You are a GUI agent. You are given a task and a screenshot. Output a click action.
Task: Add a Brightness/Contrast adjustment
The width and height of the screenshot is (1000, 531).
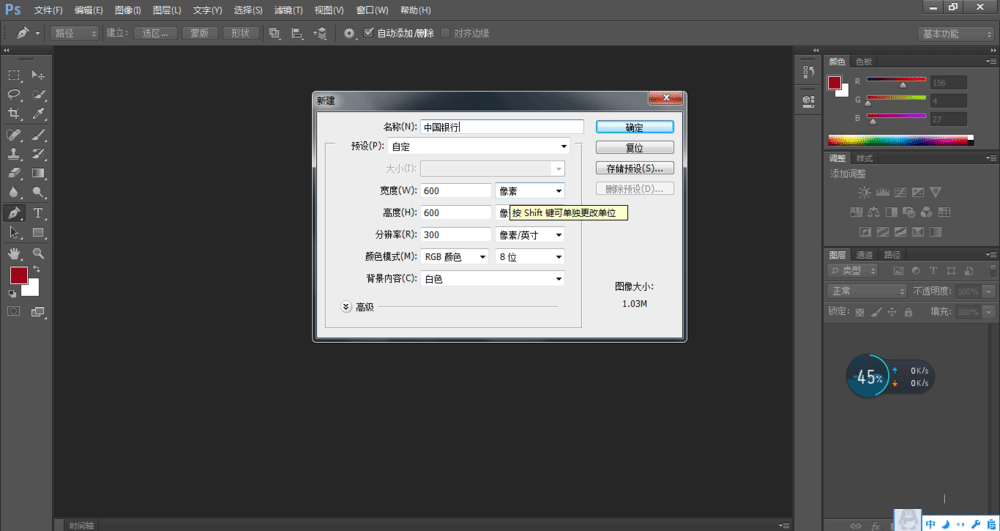click(x=864, y=192)
